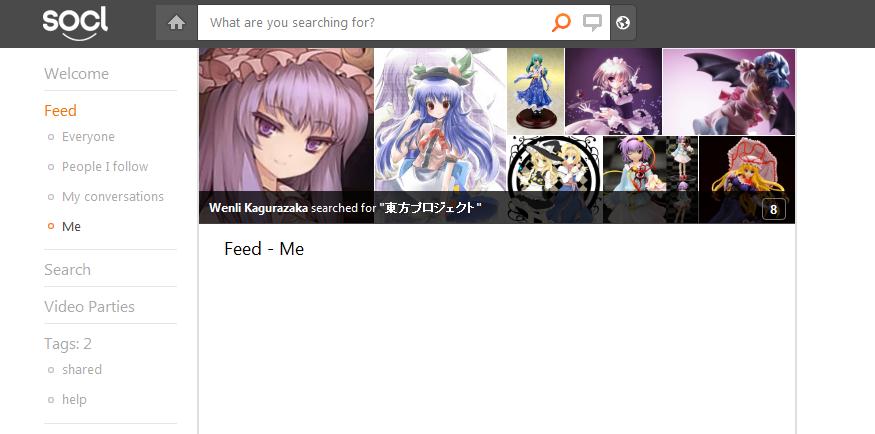Click the orange search magnifier icon
Viewport: 875px width, 434px height.
(561, 22)
